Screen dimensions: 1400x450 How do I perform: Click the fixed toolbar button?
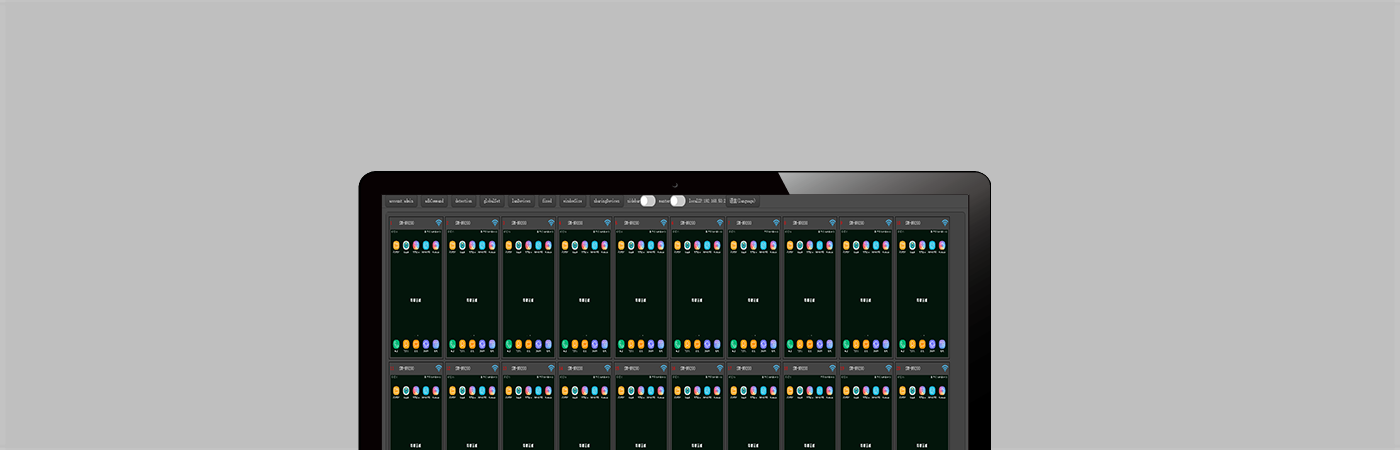(547, 201)
